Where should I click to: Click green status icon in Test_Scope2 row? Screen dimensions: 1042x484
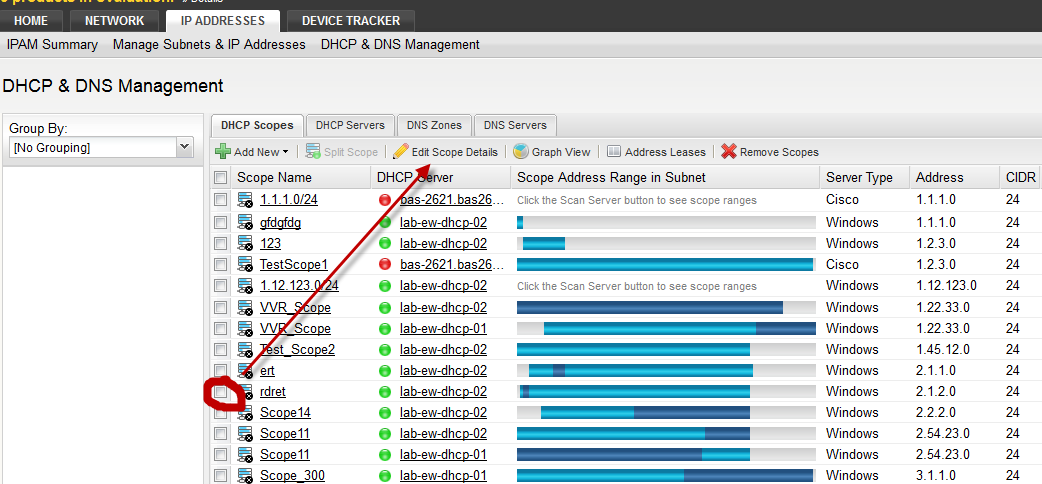coord(385,349)
